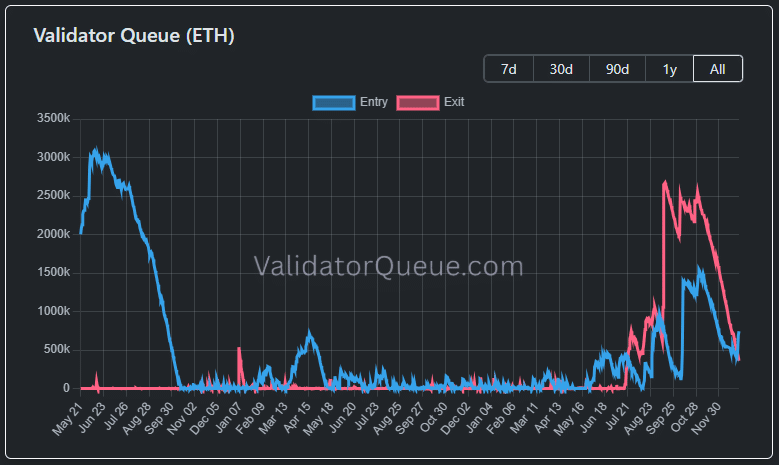779x465 pixels.
Task: Toggle the pink Exit legend swatch
Action: [418, 102]
